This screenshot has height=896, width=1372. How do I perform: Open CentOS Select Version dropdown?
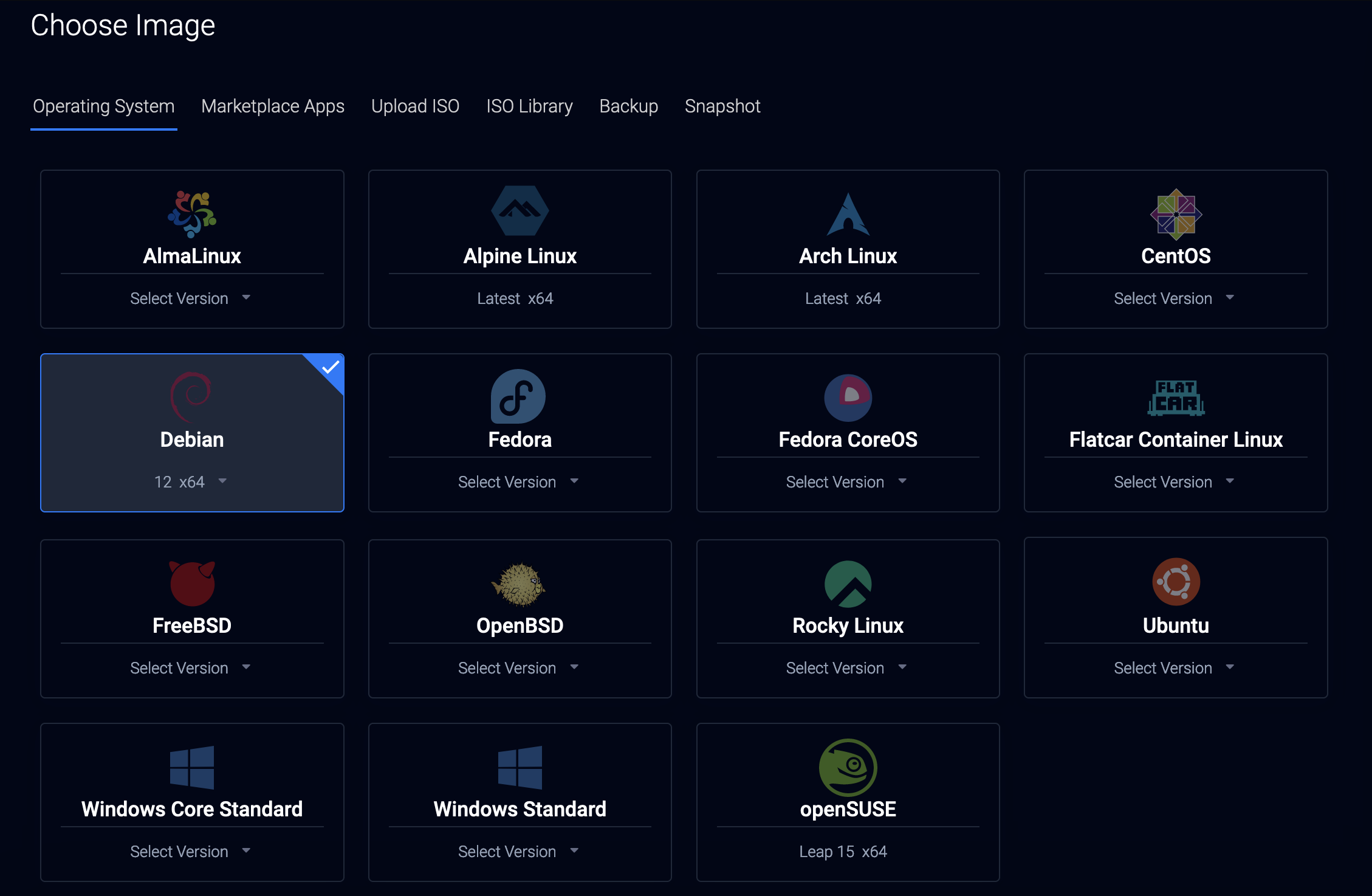click(x=1174, y=298)
